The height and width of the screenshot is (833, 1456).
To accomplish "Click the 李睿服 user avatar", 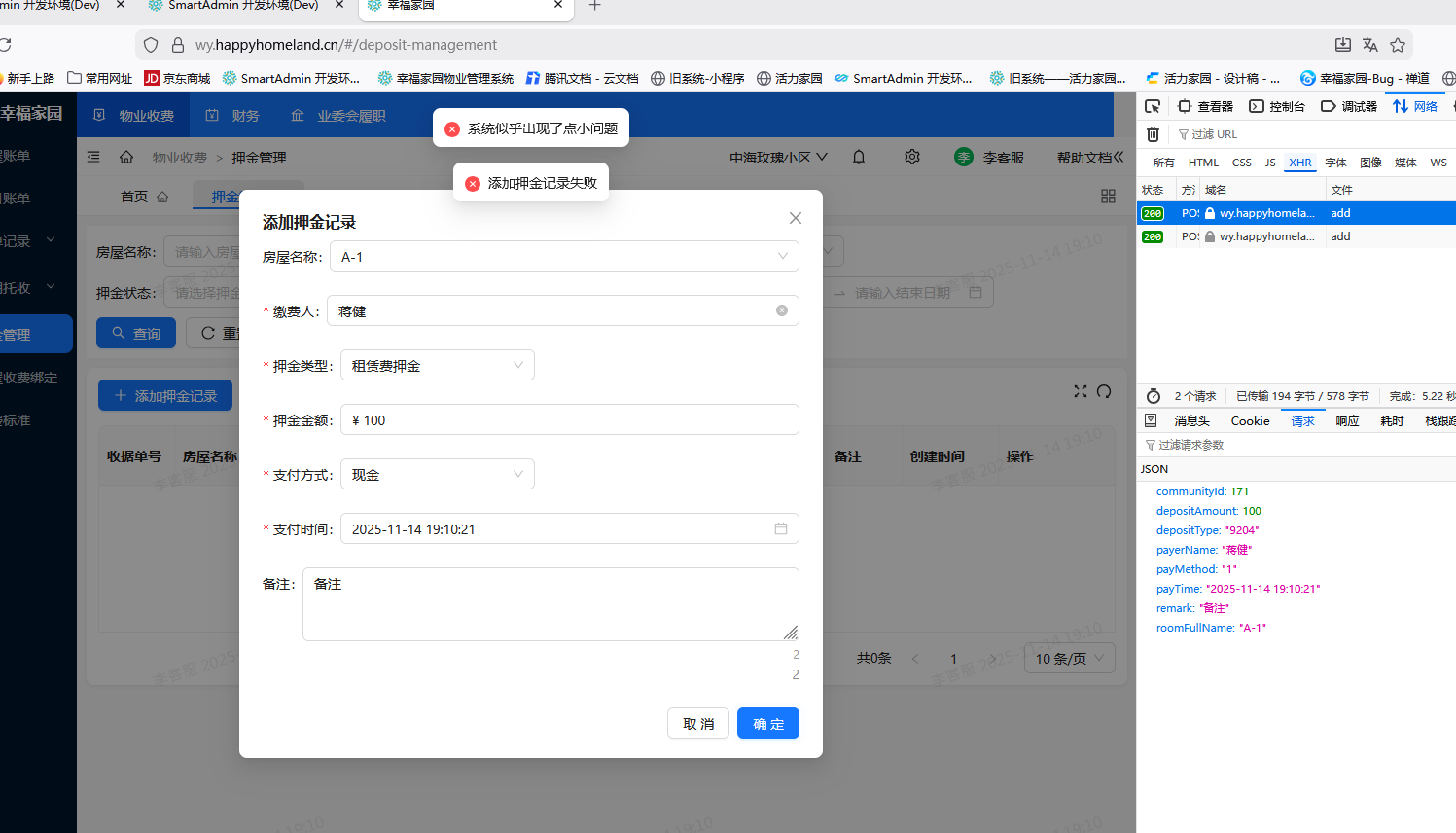I will coord(964,157).
